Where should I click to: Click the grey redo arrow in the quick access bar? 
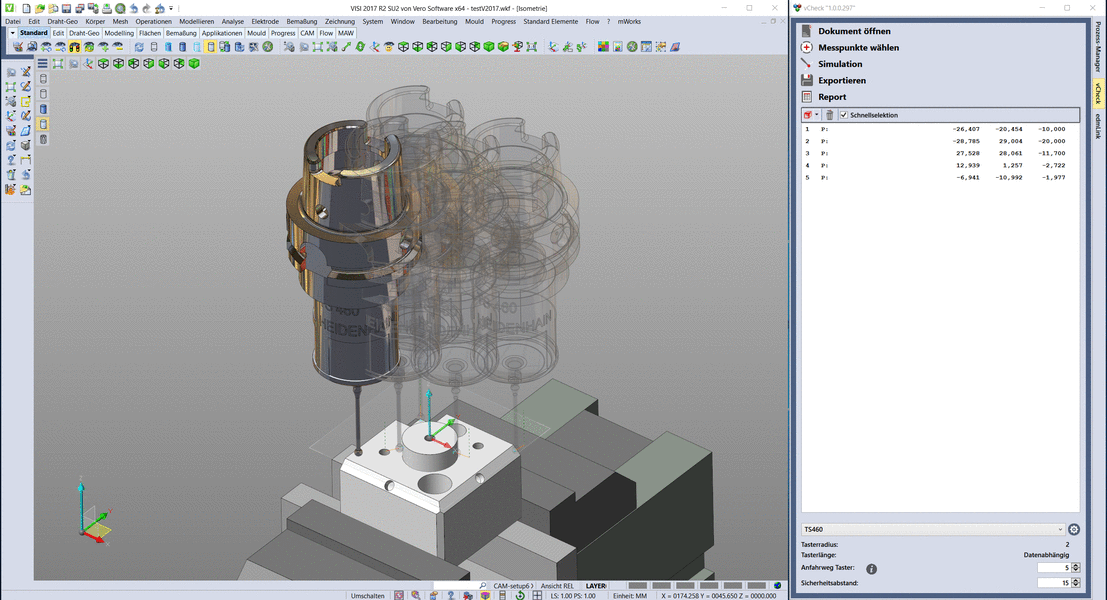(147, 8)
